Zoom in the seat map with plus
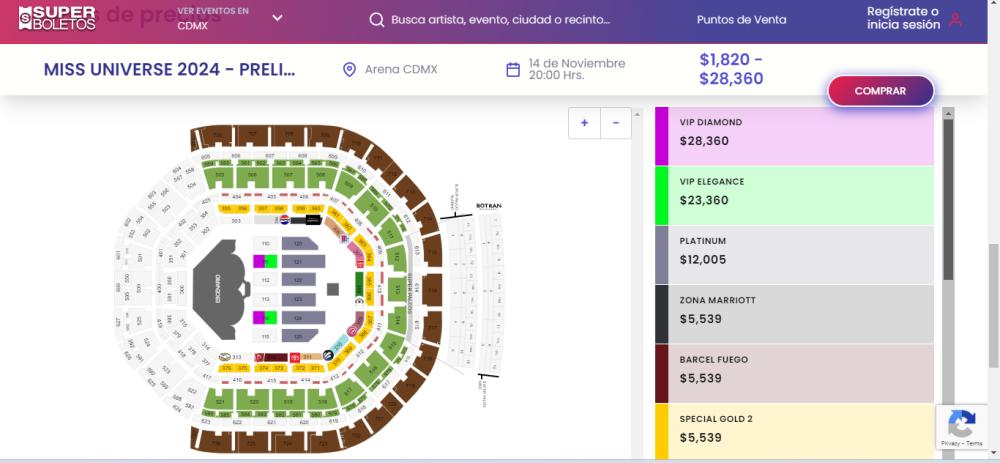 click(x=584, y=123)
